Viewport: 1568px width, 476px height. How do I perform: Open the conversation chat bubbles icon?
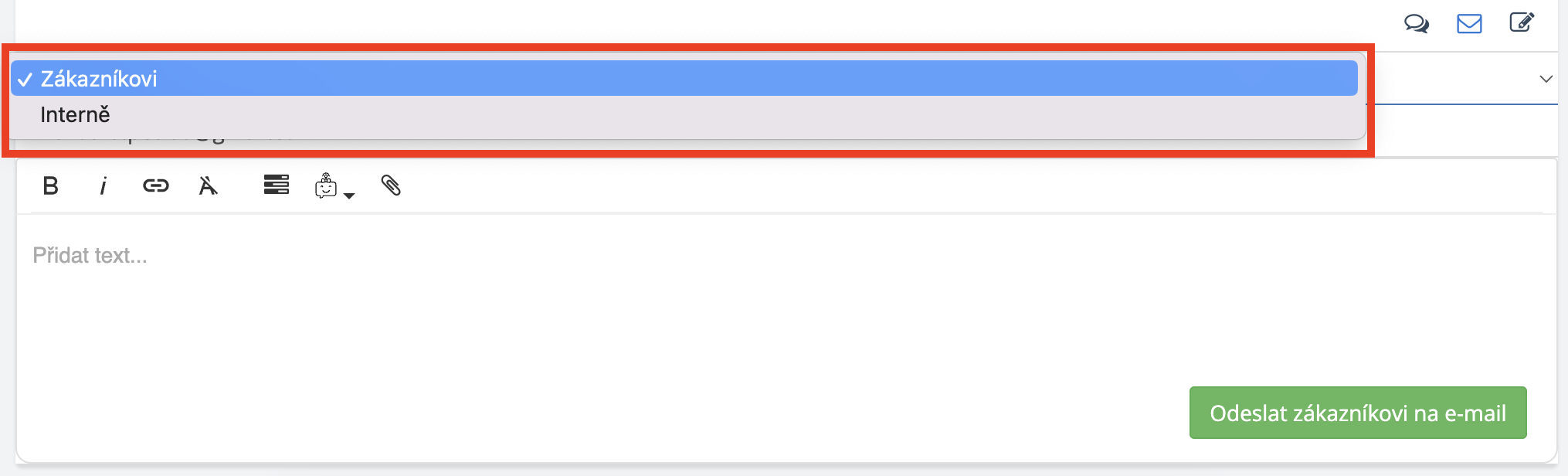[1416, 24]
